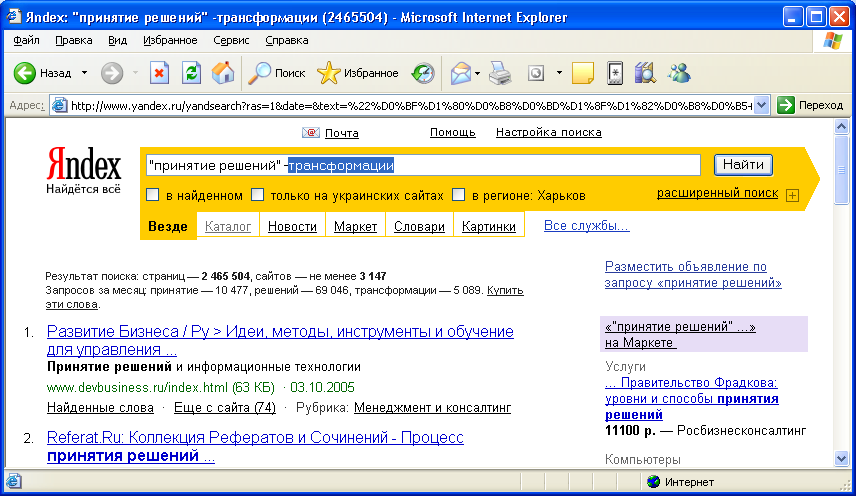Click the Forward green arrow button
The height and width of the screenshot is (496, 856).
[112, 73]
